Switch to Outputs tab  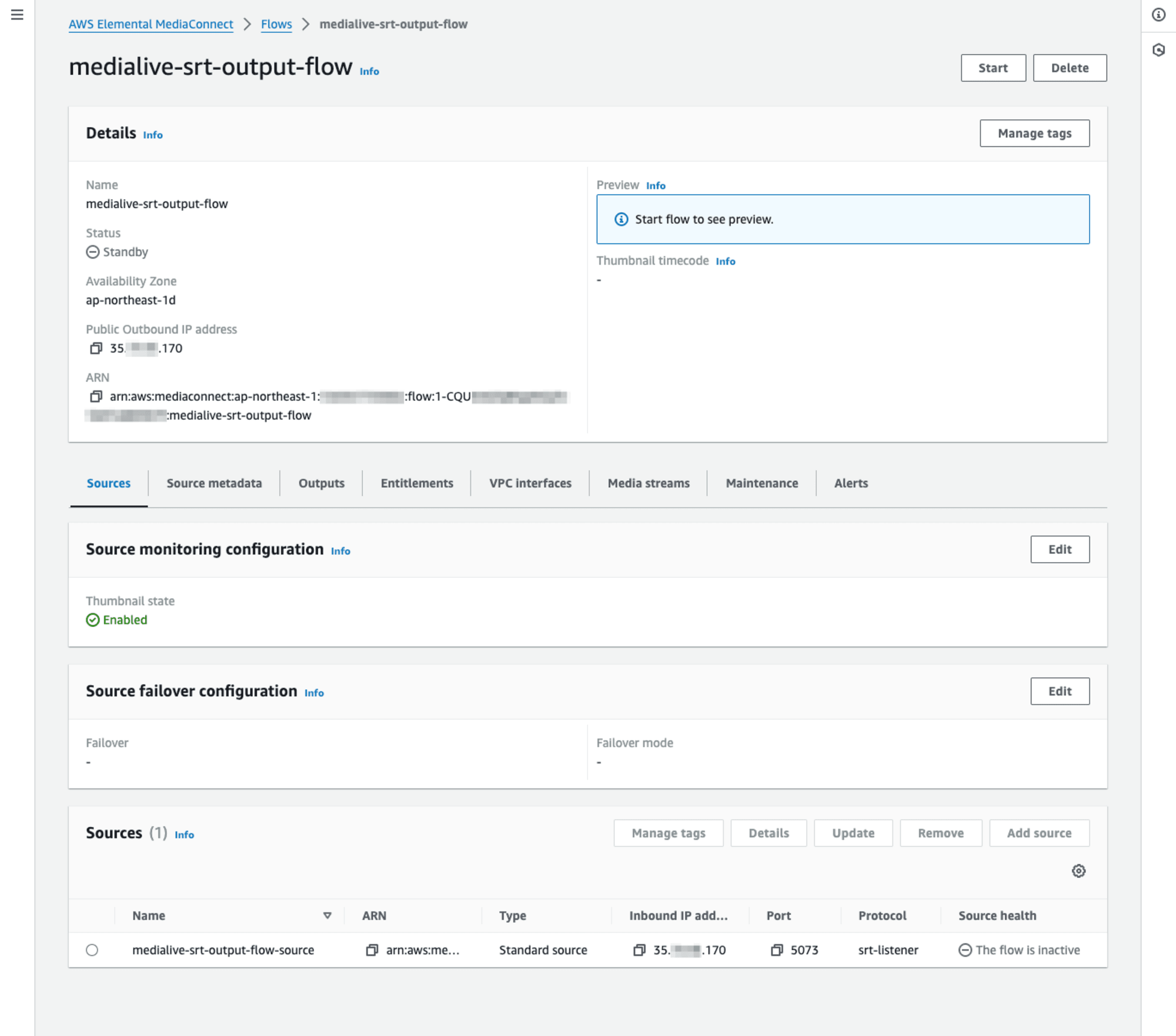[321, 483]
